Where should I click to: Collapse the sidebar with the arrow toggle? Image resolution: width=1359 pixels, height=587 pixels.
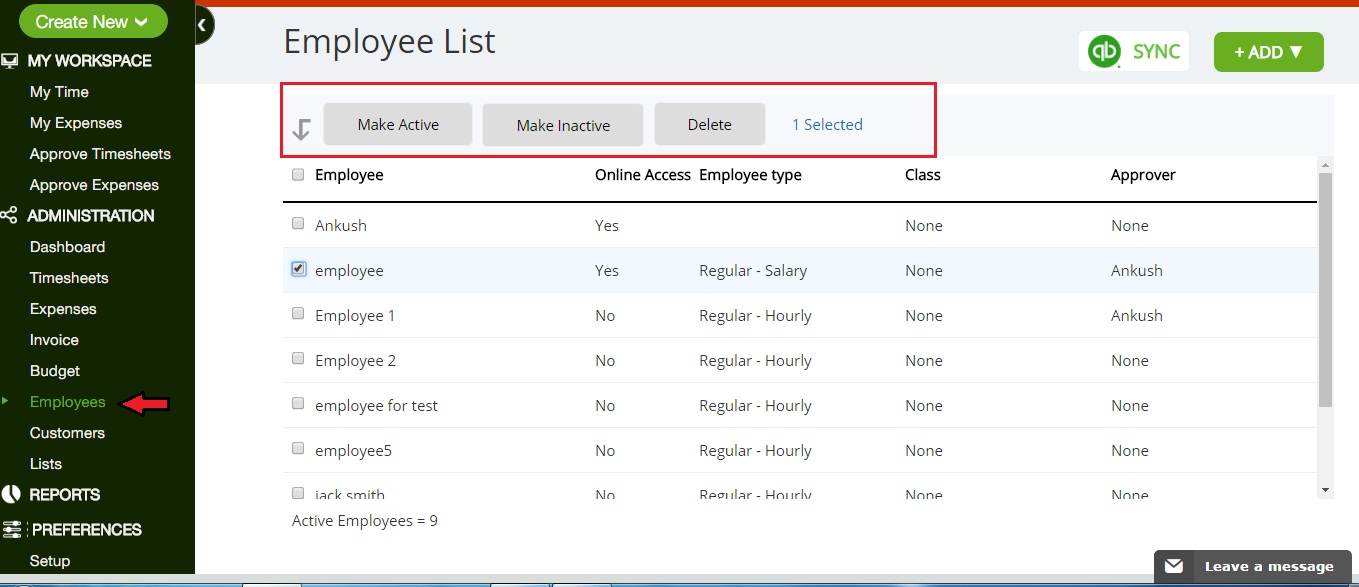click(x=202, y=26)
